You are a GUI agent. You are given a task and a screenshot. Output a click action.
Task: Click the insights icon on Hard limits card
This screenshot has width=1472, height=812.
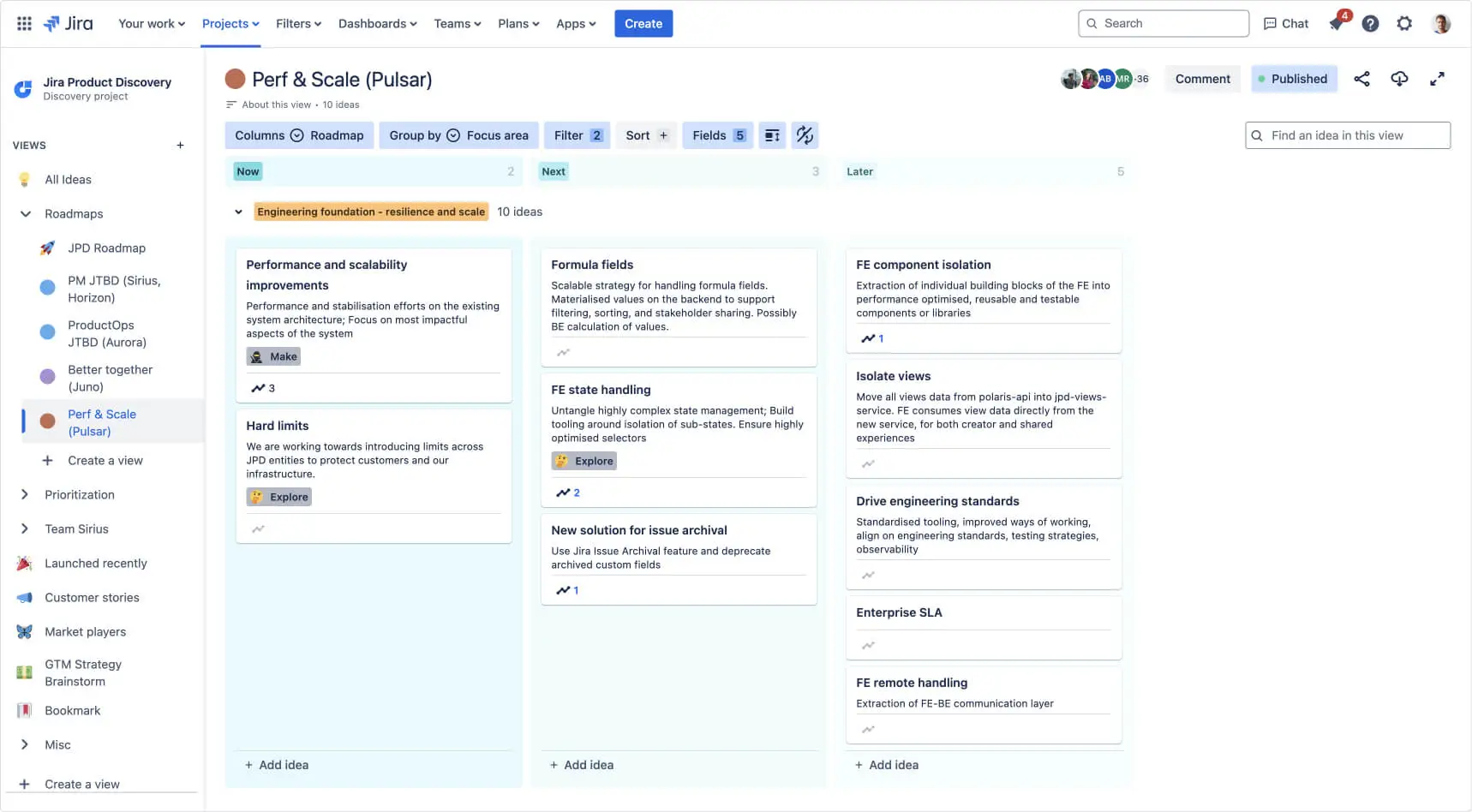[258, 528]
